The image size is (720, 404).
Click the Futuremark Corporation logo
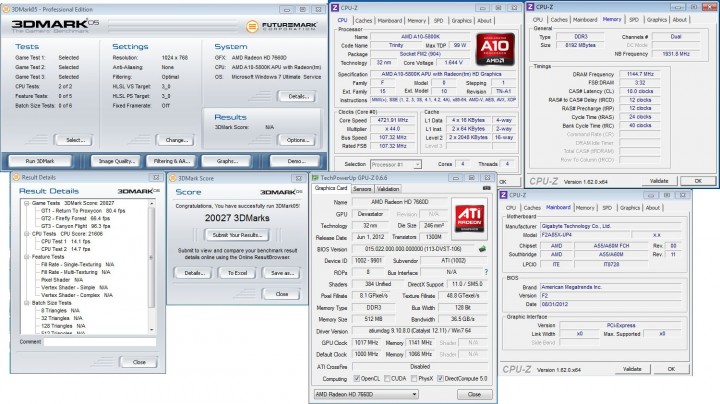click(x=281, y=26)
